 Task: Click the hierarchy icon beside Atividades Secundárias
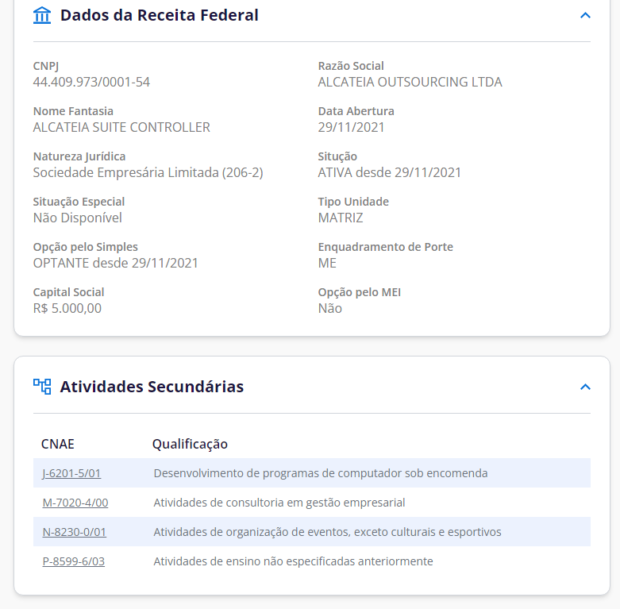point(42,386)
